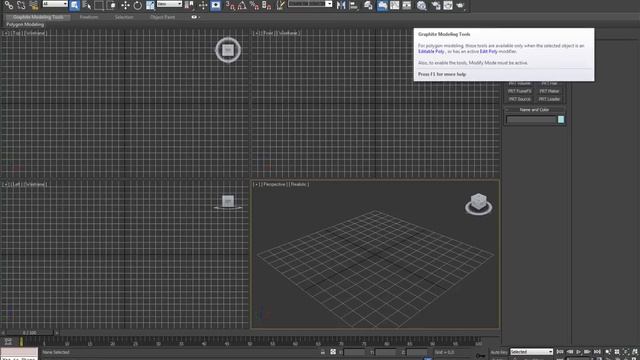Screen dimensions: 640x360
Task: Click Edit Named Selection Sets icon
Action: coord(280,5)
